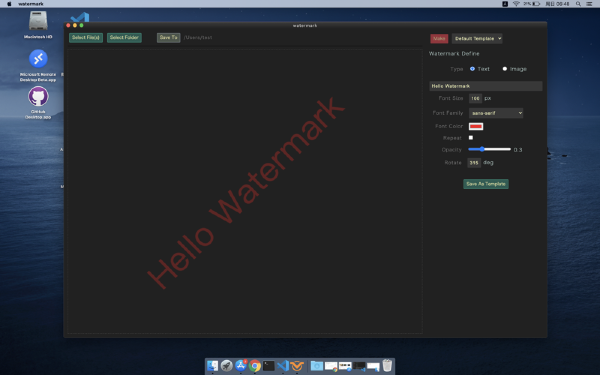Open the Terminal dock icon
Screen dimensions: 600x375
(269, 366)
